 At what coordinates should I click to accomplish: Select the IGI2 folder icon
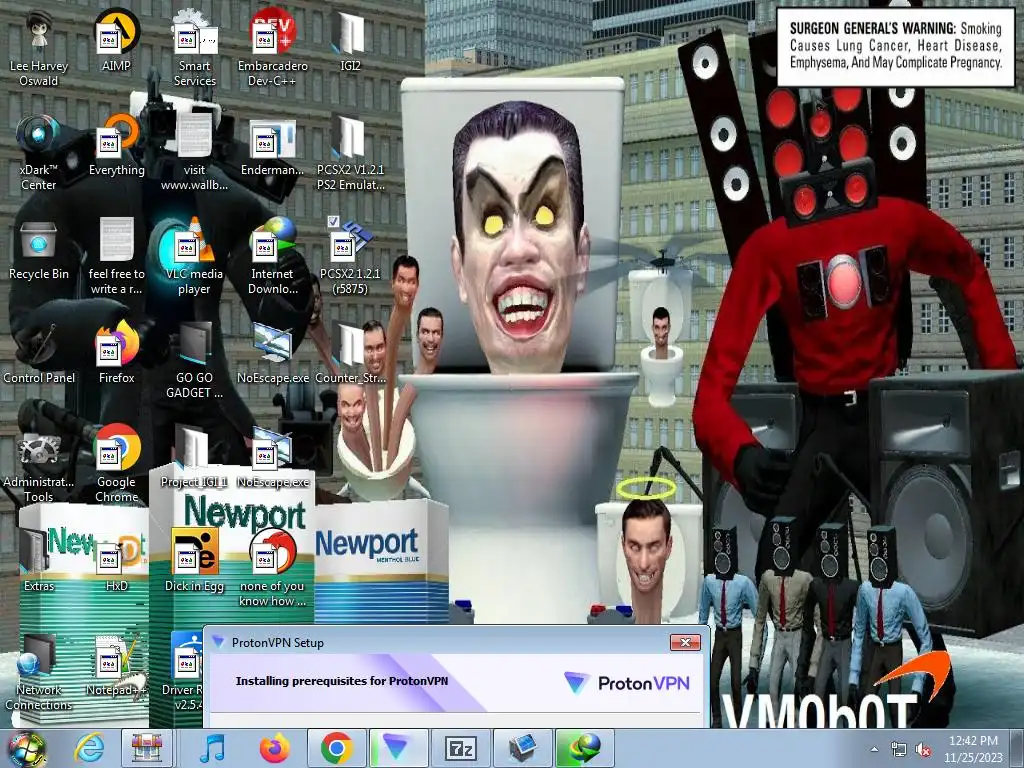350,40
